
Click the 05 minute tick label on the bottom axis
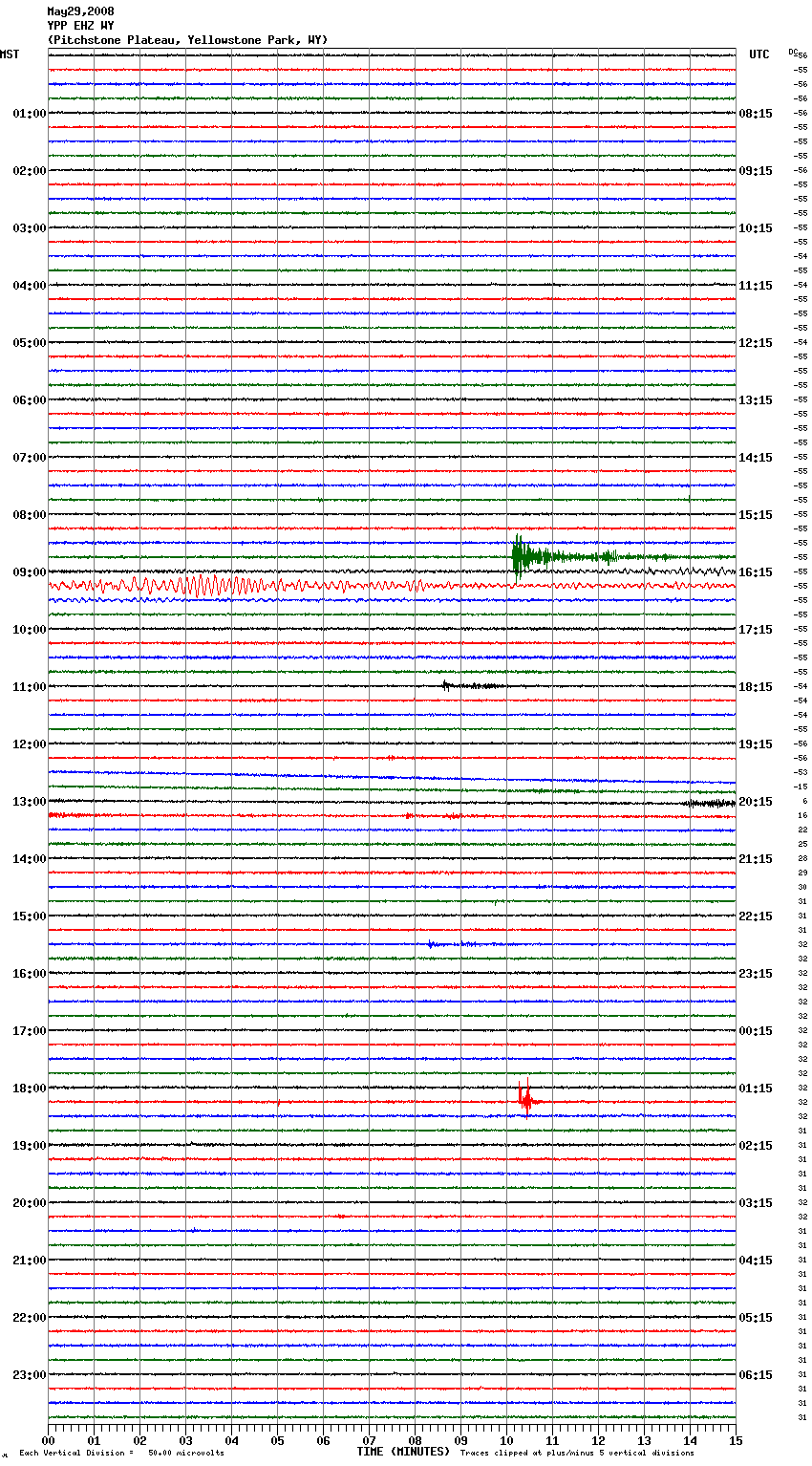coord(277,1440)
